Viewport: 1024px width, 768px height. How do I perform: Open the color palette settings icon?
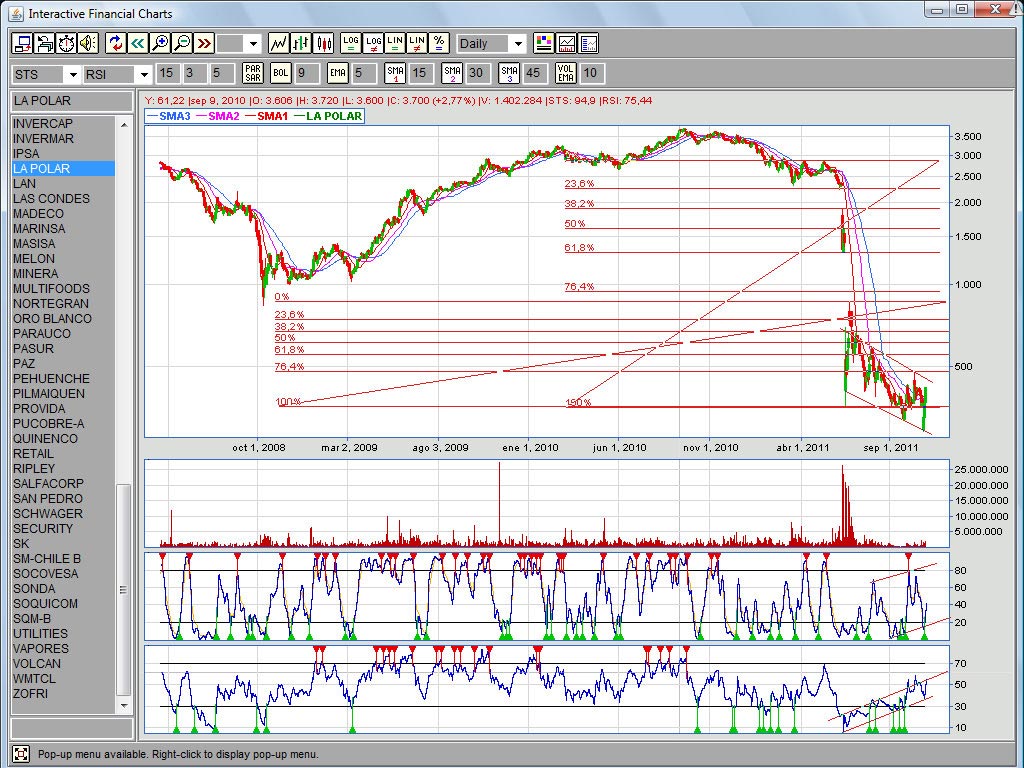[544, 43]
